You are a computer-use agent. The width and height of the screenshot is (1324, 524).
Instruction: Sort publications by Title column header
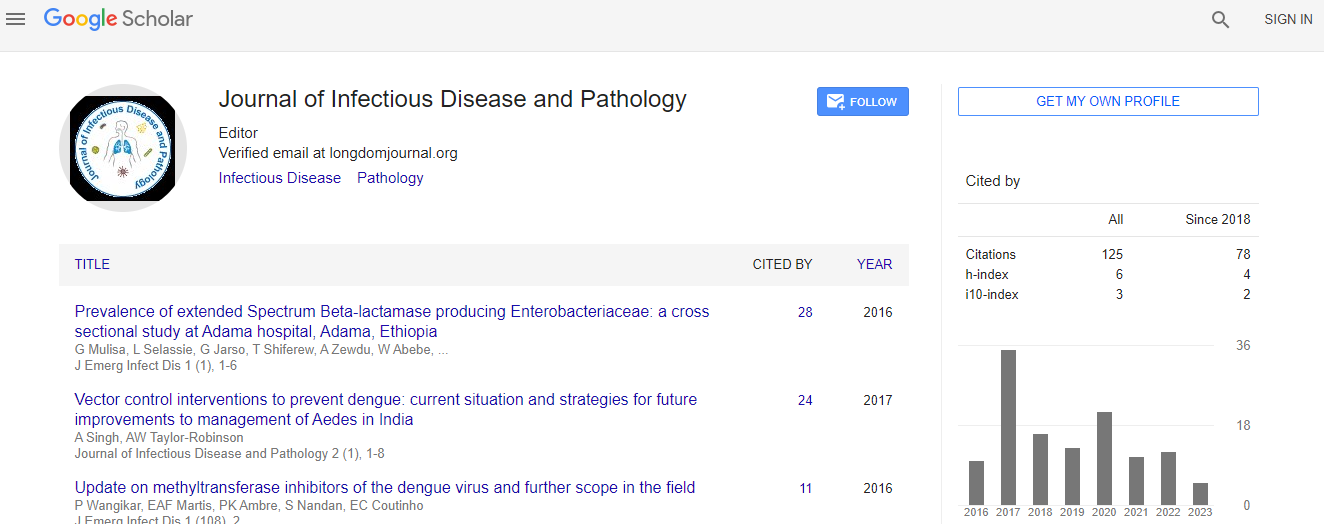click(x=92, y=265)
